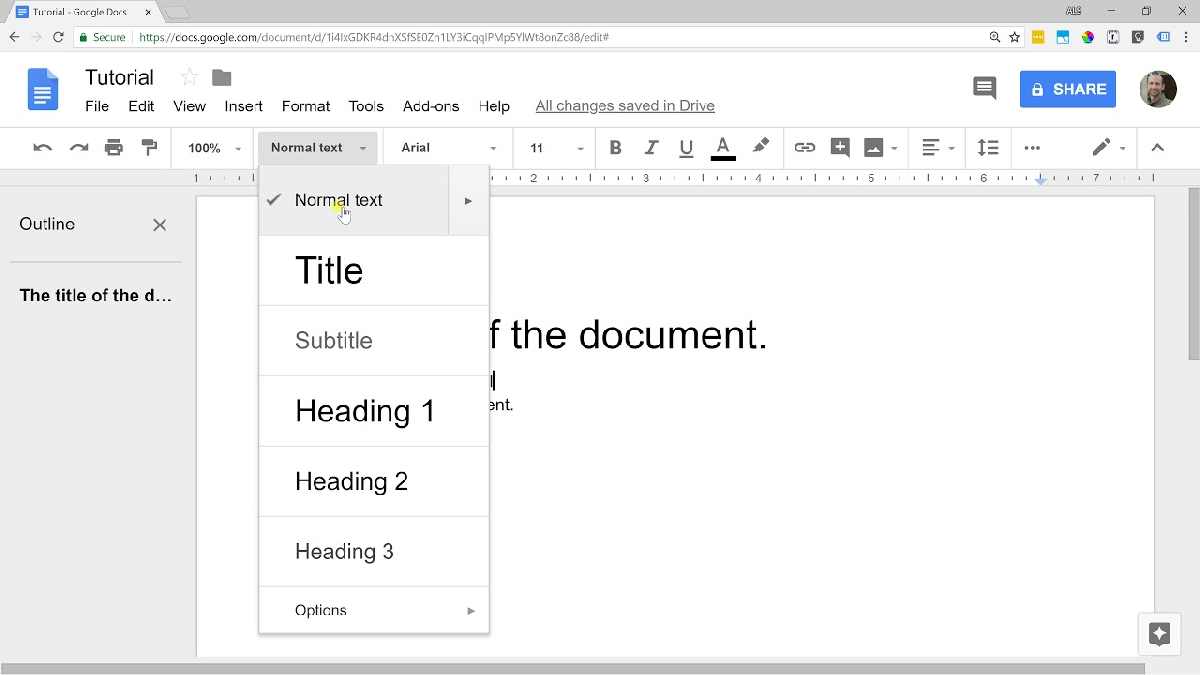
Task: Open the Options submenu in styles list
Action: 374,610
